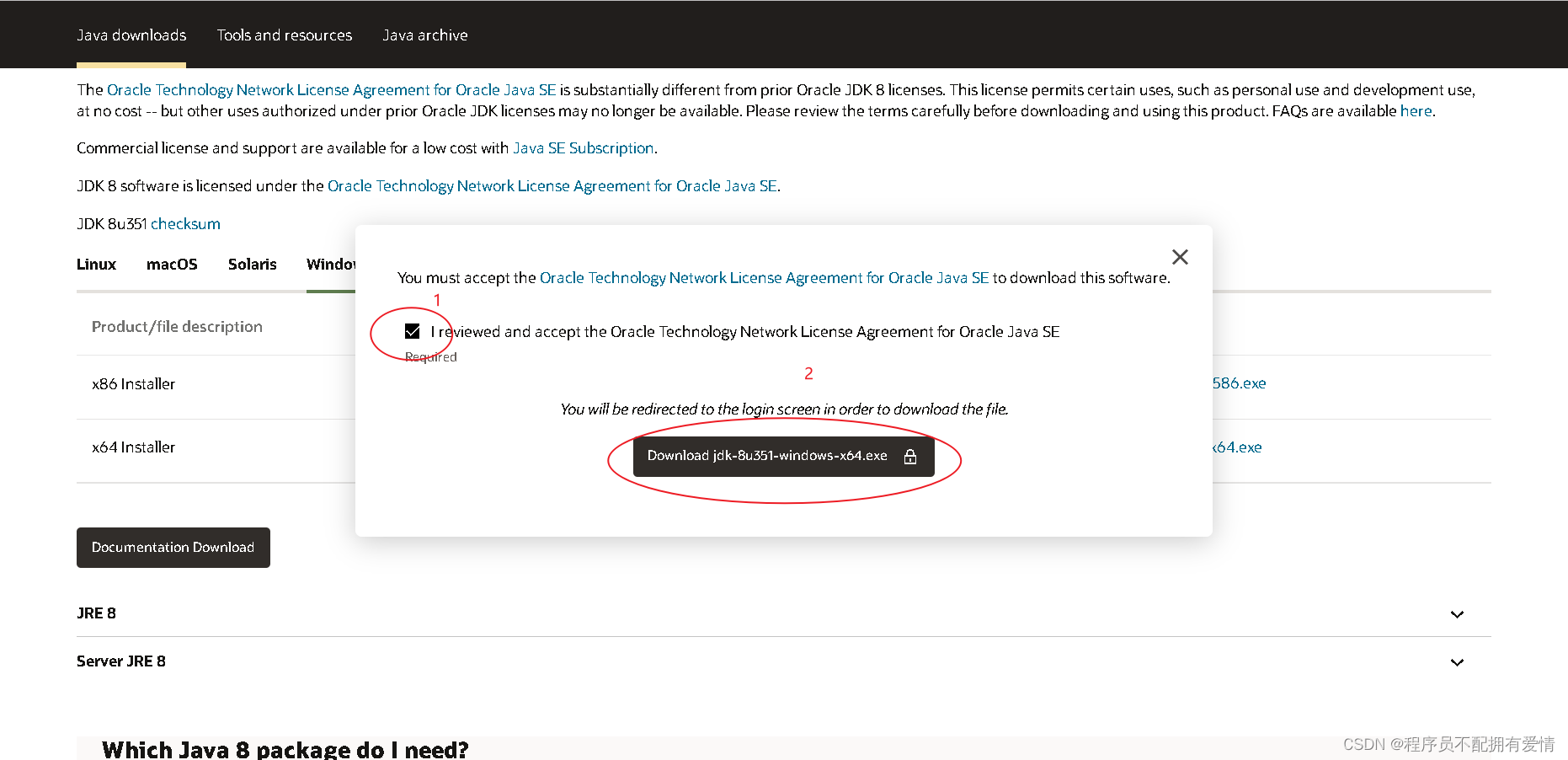1568x760 pixels.
Task: Select the Solaris platform tab
Action: click(253, 265)
